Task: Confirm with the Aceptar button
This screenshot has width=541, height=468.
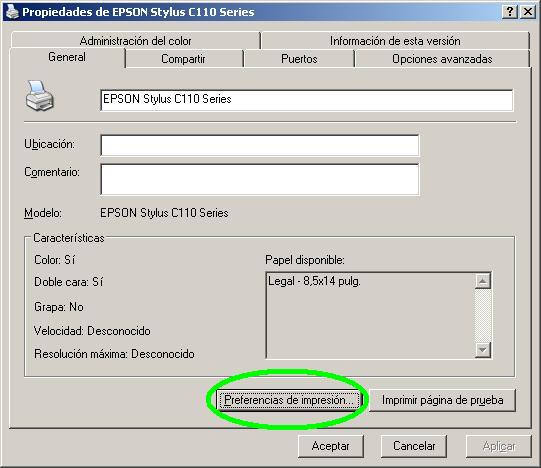Action: click(331, 446)
